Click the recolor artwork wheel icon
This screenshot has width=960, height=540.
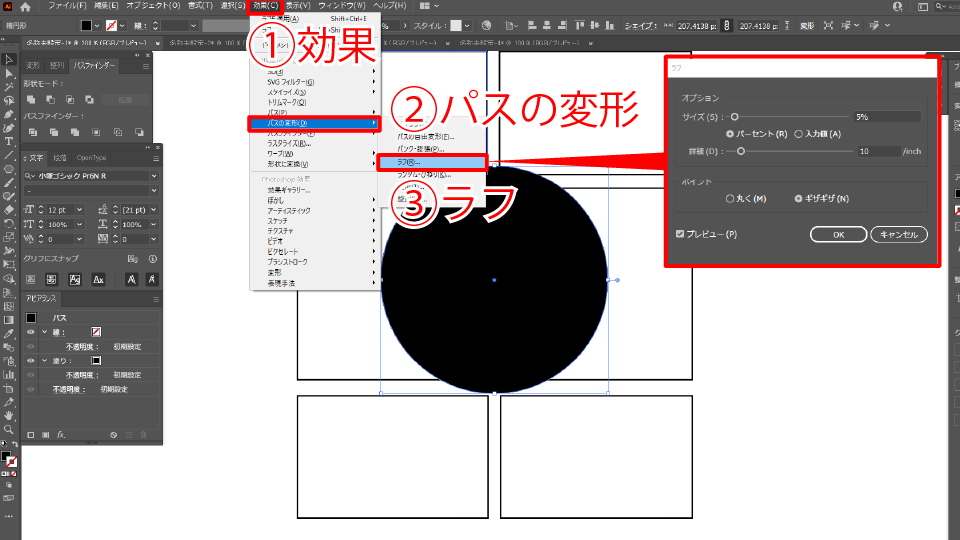click(487, 26)
